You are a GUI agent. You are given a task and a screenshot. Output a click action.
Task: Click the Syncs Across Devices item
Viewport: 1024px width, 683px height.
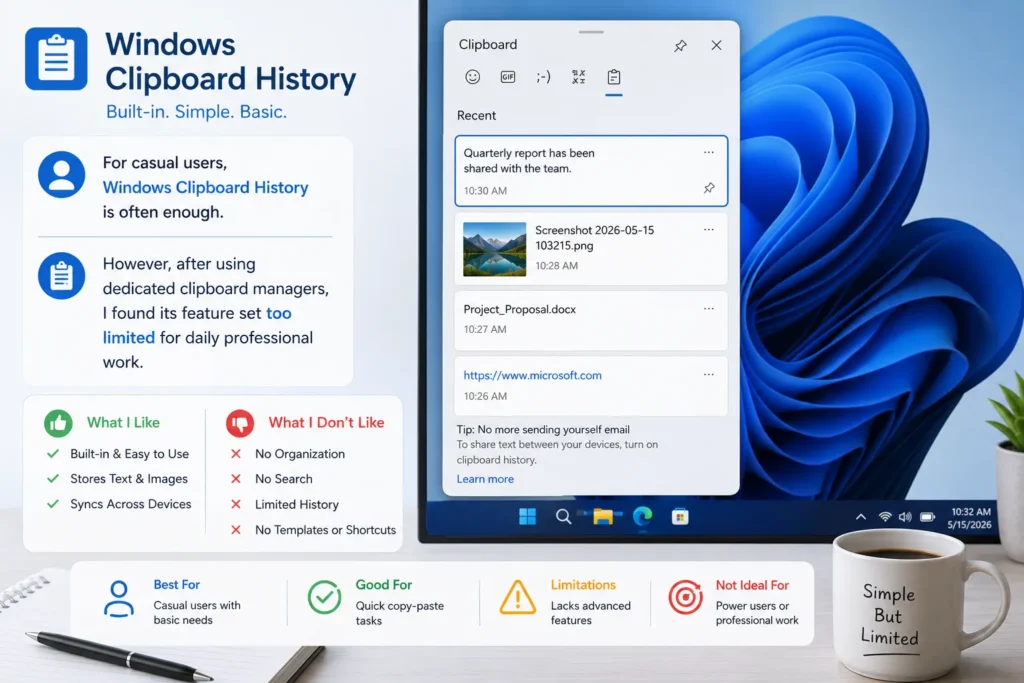[131, 504]
